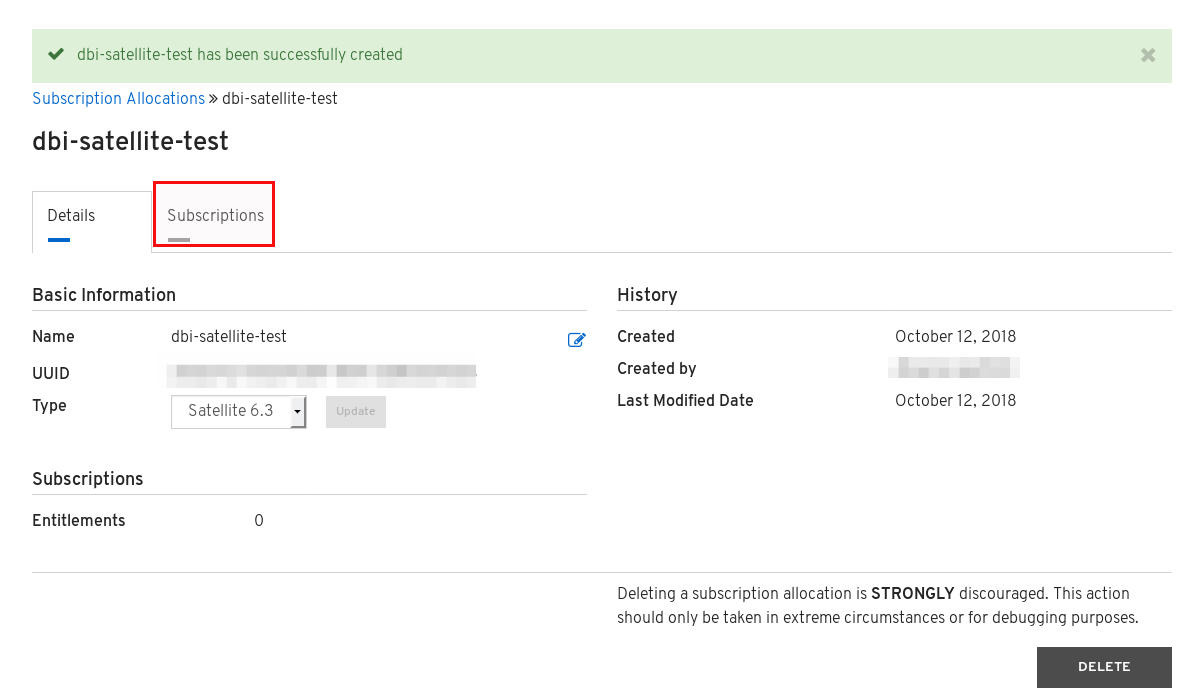Click the edit name pencil icon
This screenshot has height=697, width=1183.
click(576, 339)
